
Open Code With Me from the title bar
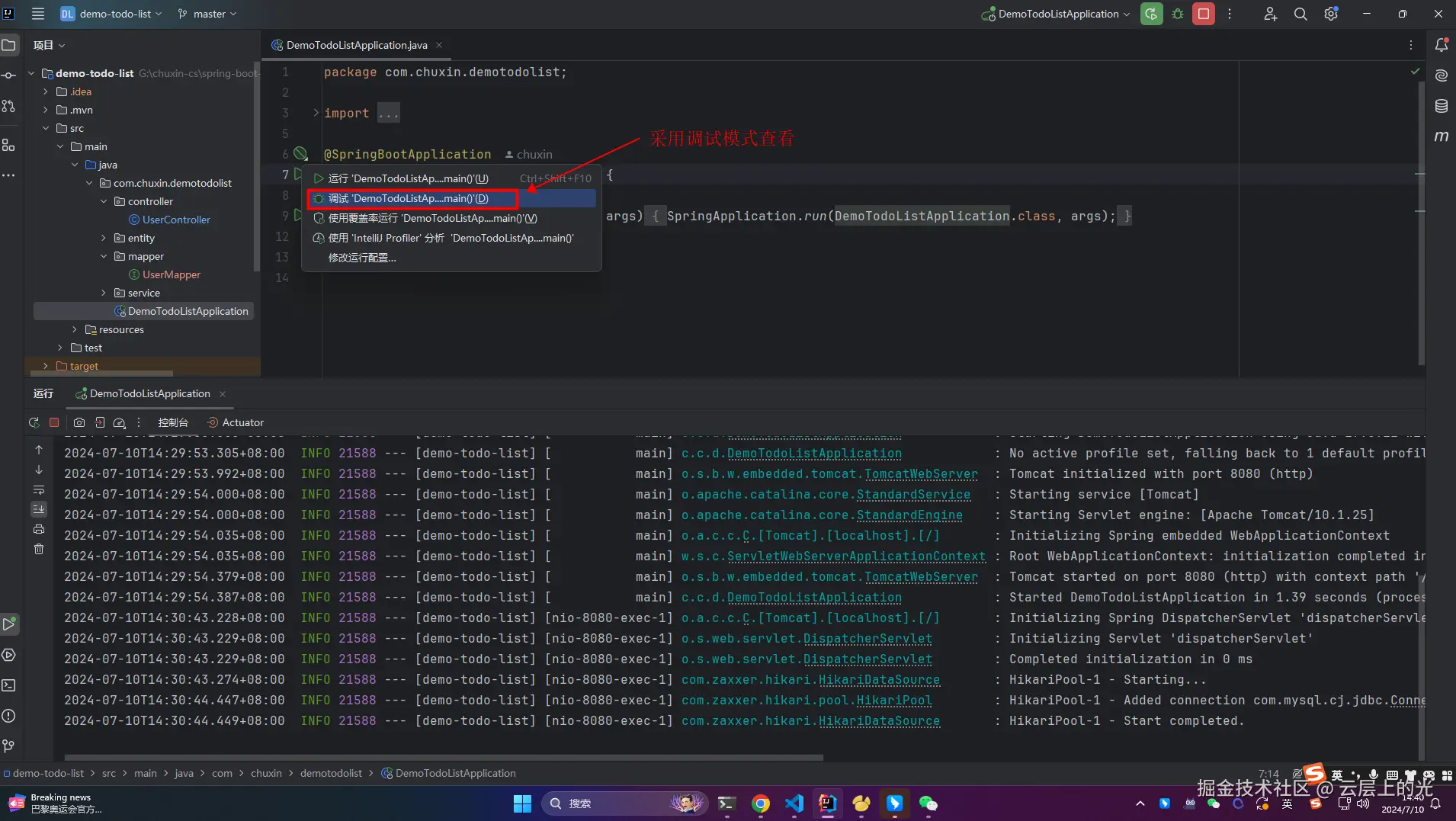(x=1270, y=14)
